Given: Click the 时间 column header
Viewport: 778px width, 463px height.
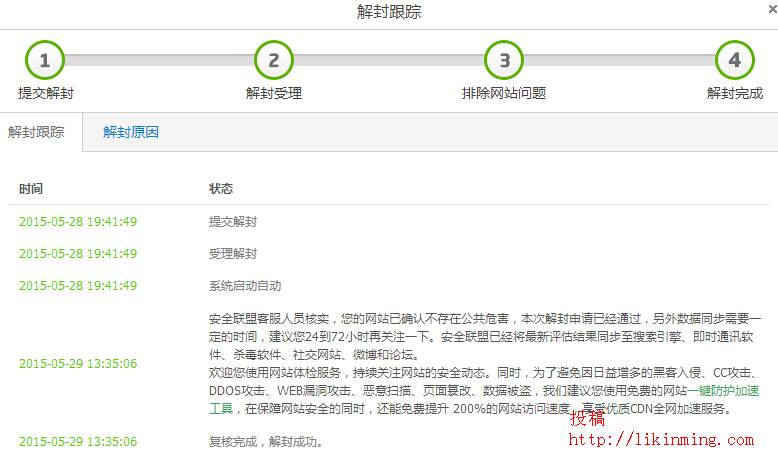Looking at the screenshot, I should click(x=31, y=189).
